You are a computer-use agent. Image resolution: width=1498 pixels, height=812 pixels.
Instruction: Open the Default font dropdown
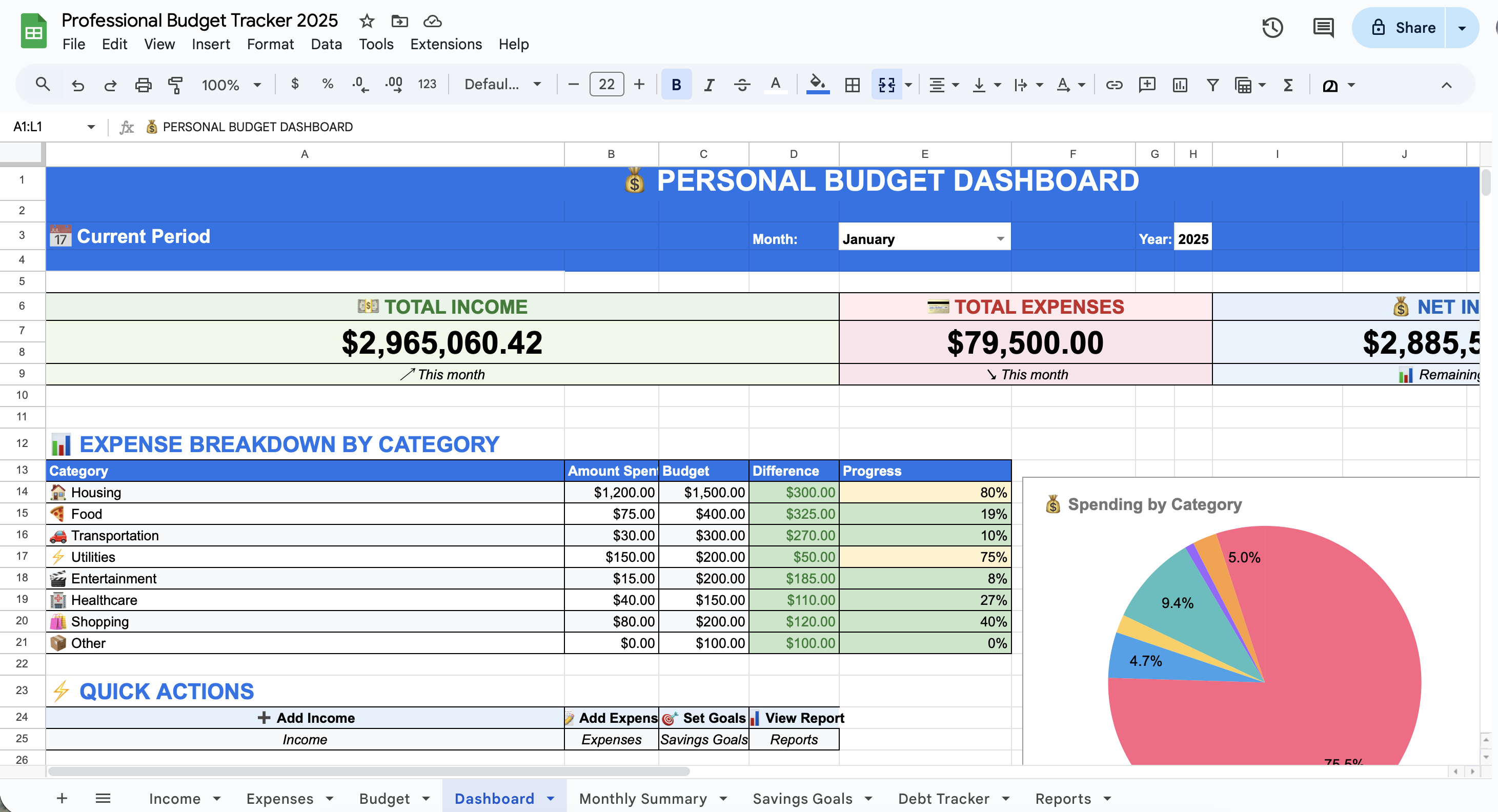click(x=502, y=85)
